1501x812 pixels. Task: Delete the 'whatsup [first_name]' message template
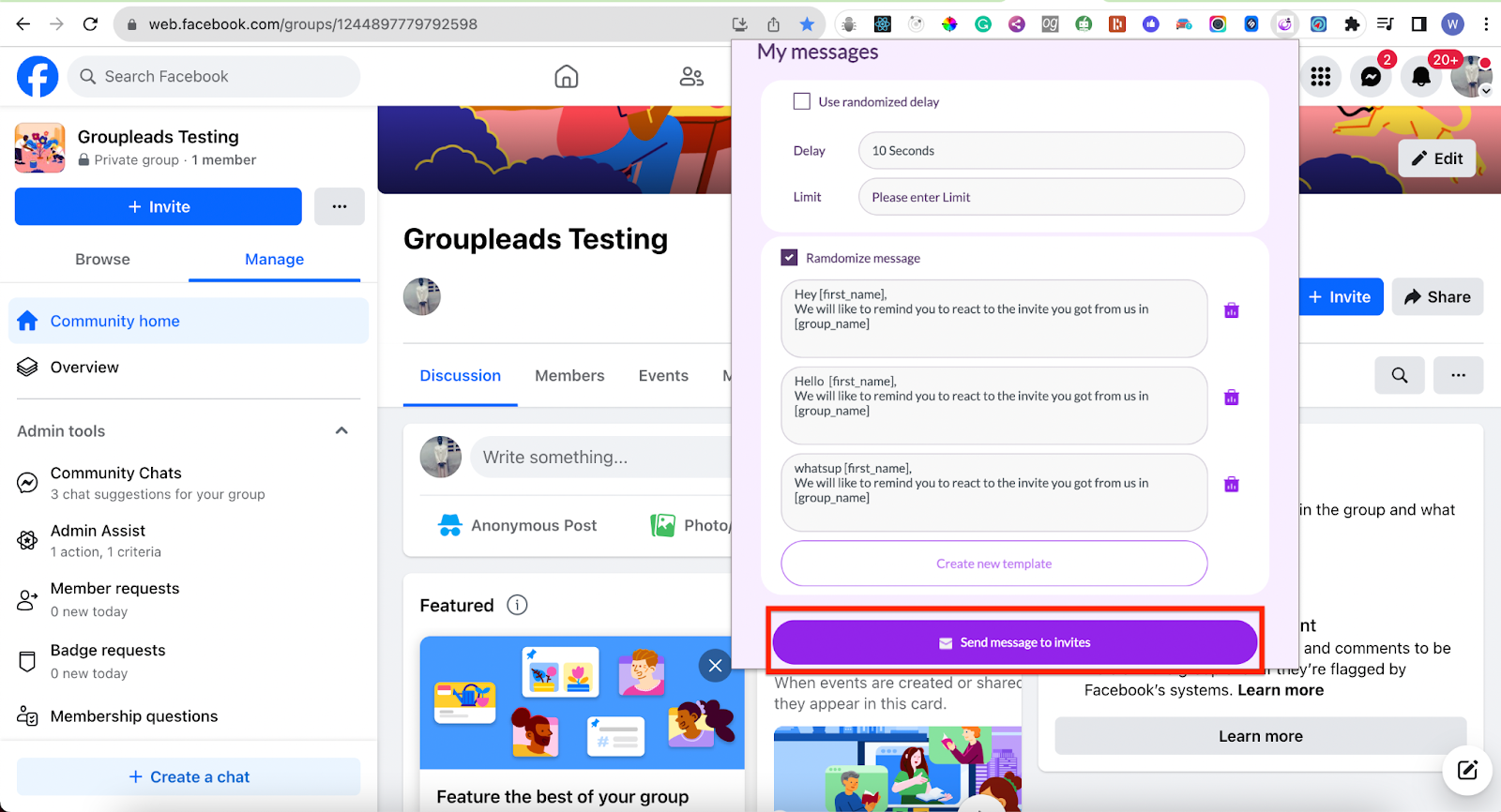(x=1232, y=485)
